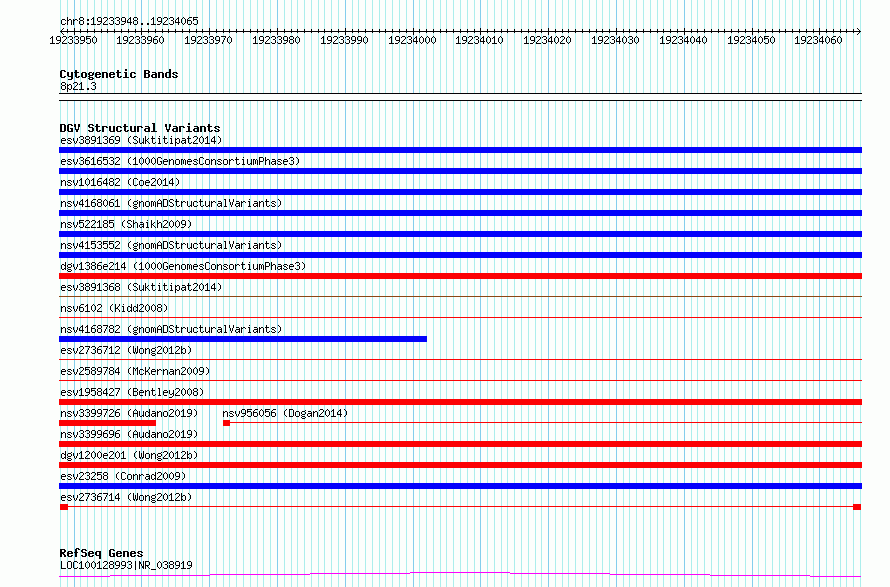
Task: Click the esv3891369 (Suktitipat2014) variant label
Action: pos(141,140)
